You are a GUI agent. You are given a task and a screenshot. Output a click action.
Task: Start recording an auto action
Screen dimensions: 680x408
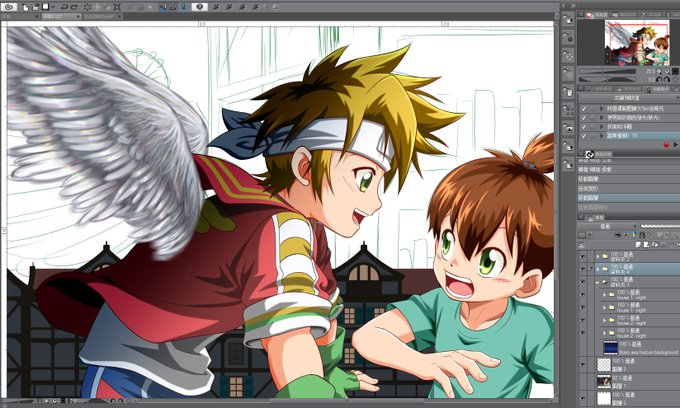pos(666,145)
